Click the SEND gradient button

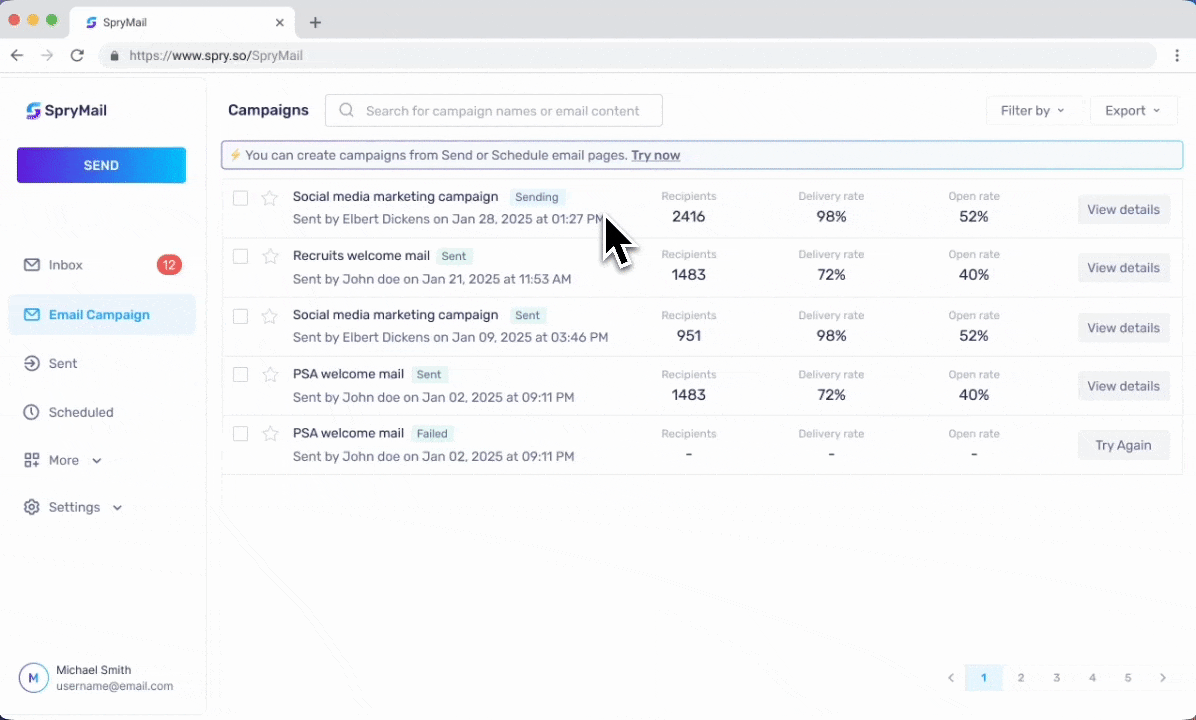pyautogui.click(x=101, y=165)
